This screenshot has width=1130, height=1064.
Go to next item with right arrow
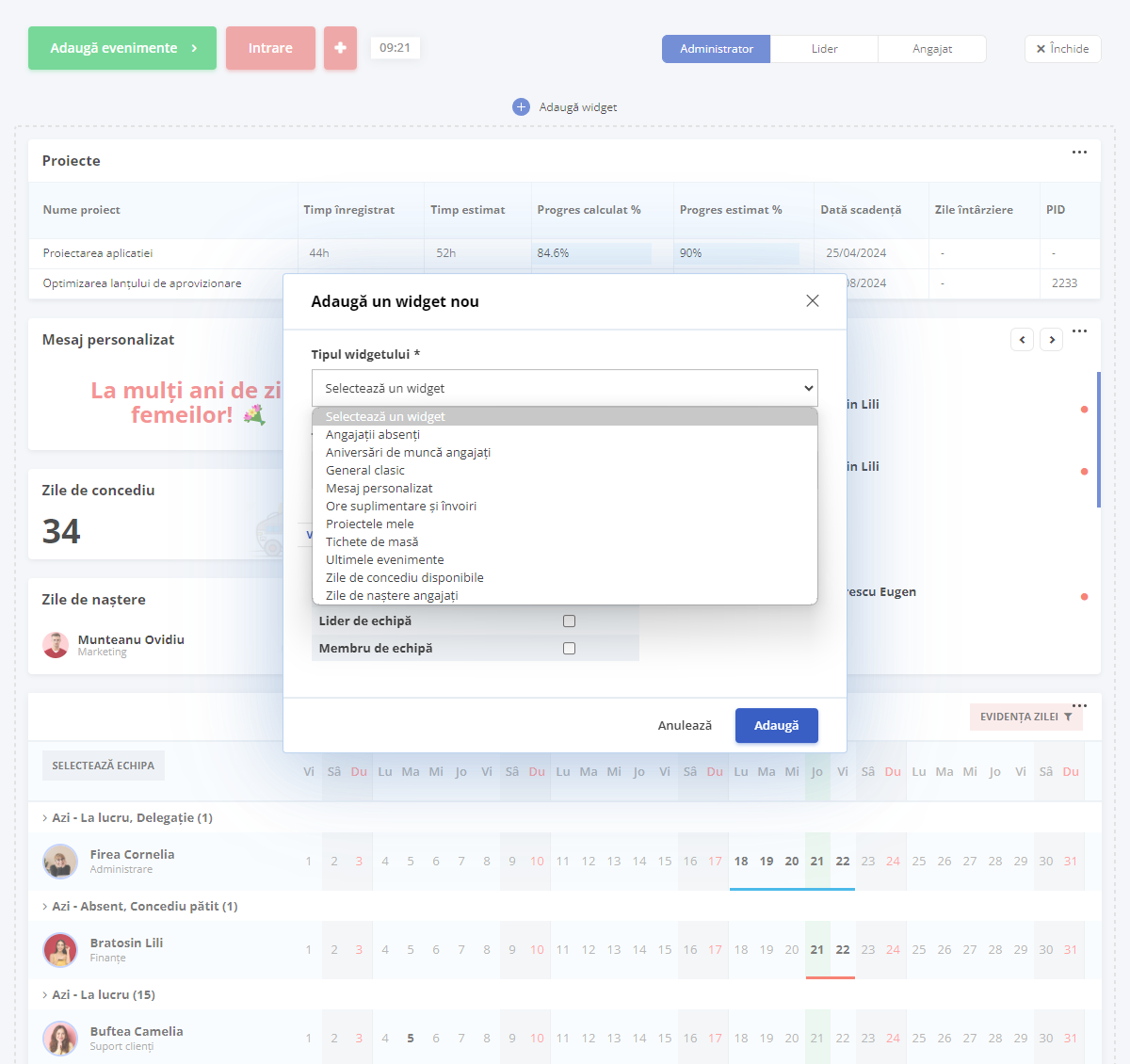(x=1052, y=339)
